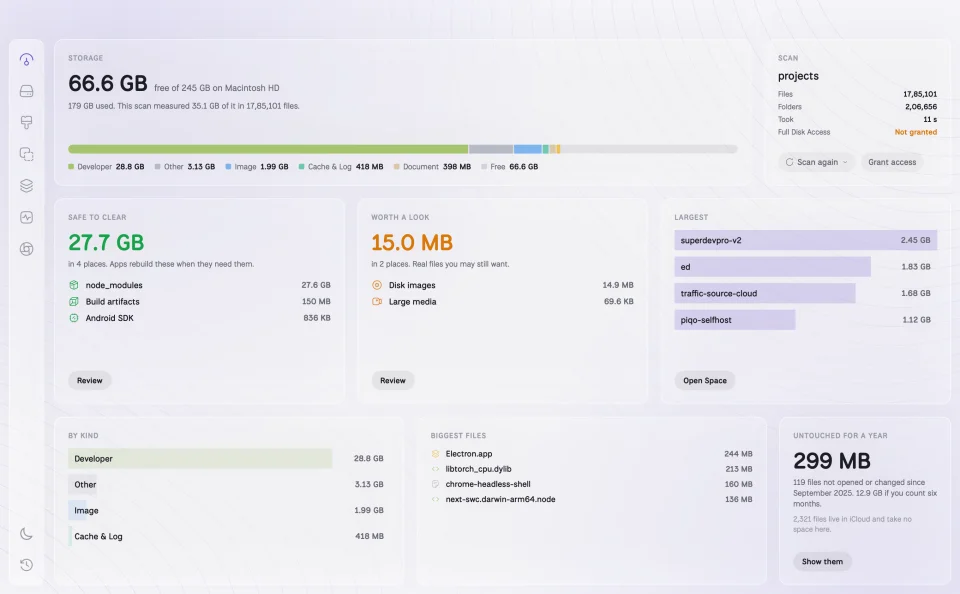Click the blue Image segment of storage bar
This screenshot has width=960, height=594.
click(528, 149)
